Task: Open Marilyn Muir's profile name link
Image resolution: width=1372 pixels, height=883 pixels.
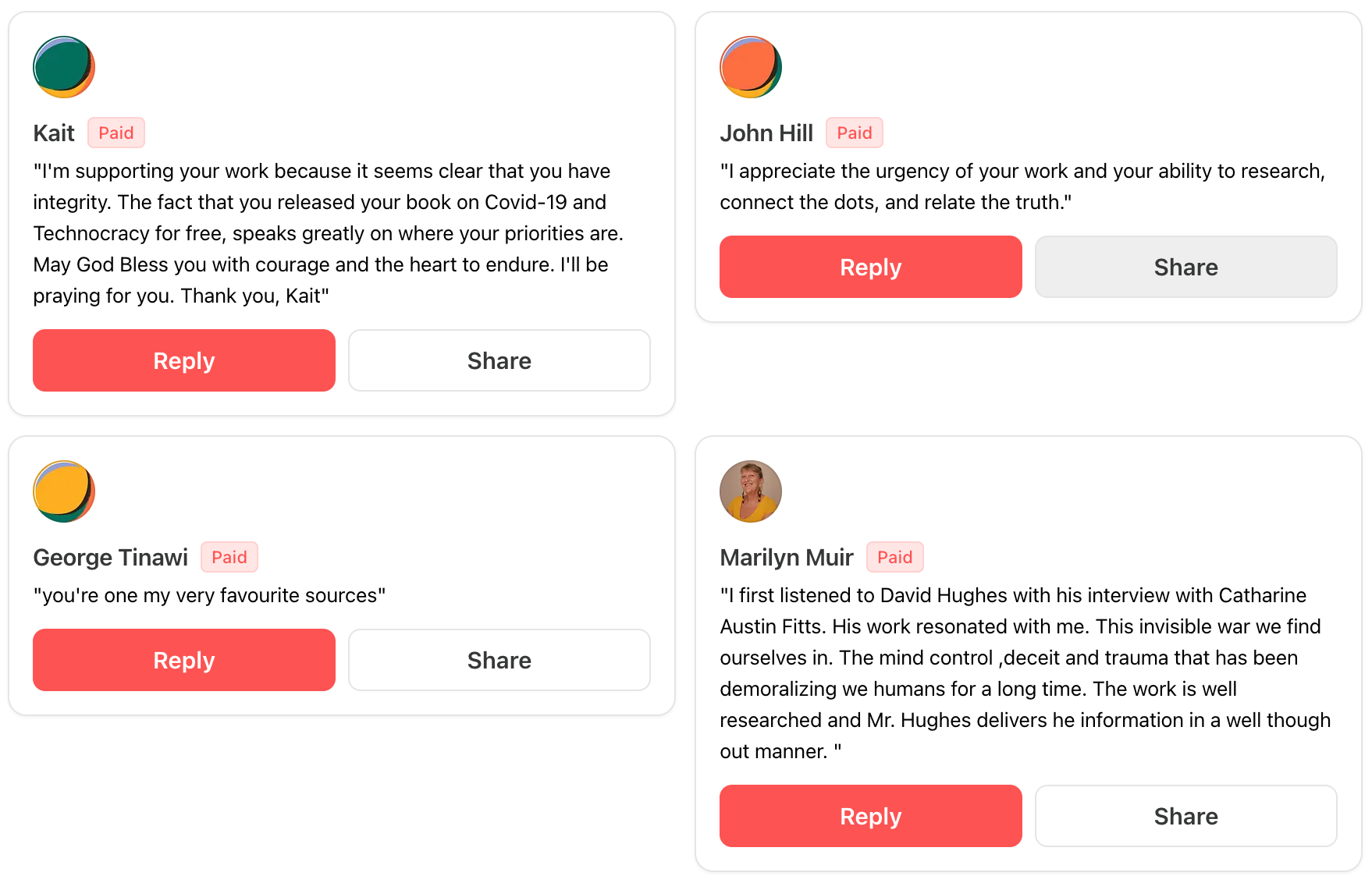Action: click(x=787, y=558)
